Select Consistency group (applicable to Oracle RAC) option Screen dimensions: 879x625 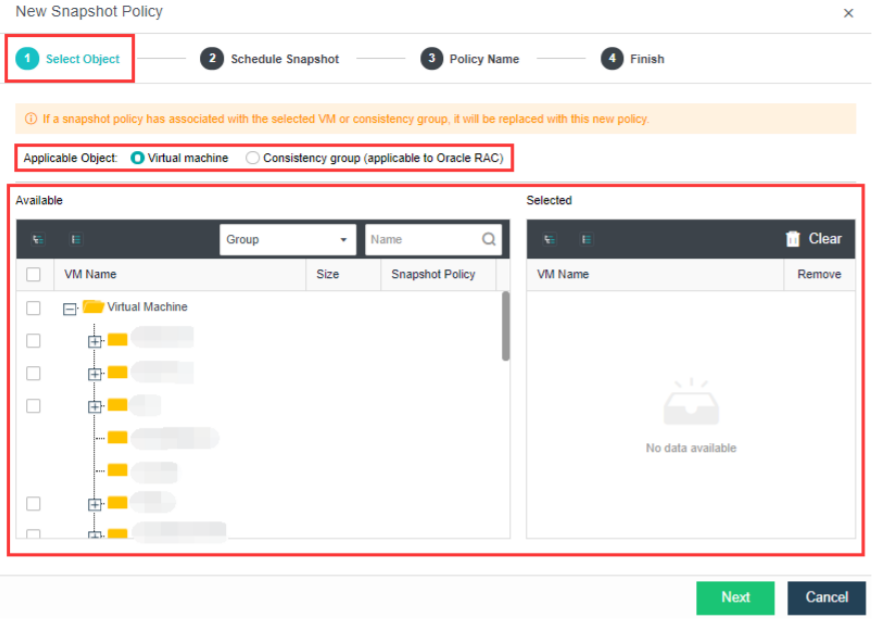[x=255, y=159]
